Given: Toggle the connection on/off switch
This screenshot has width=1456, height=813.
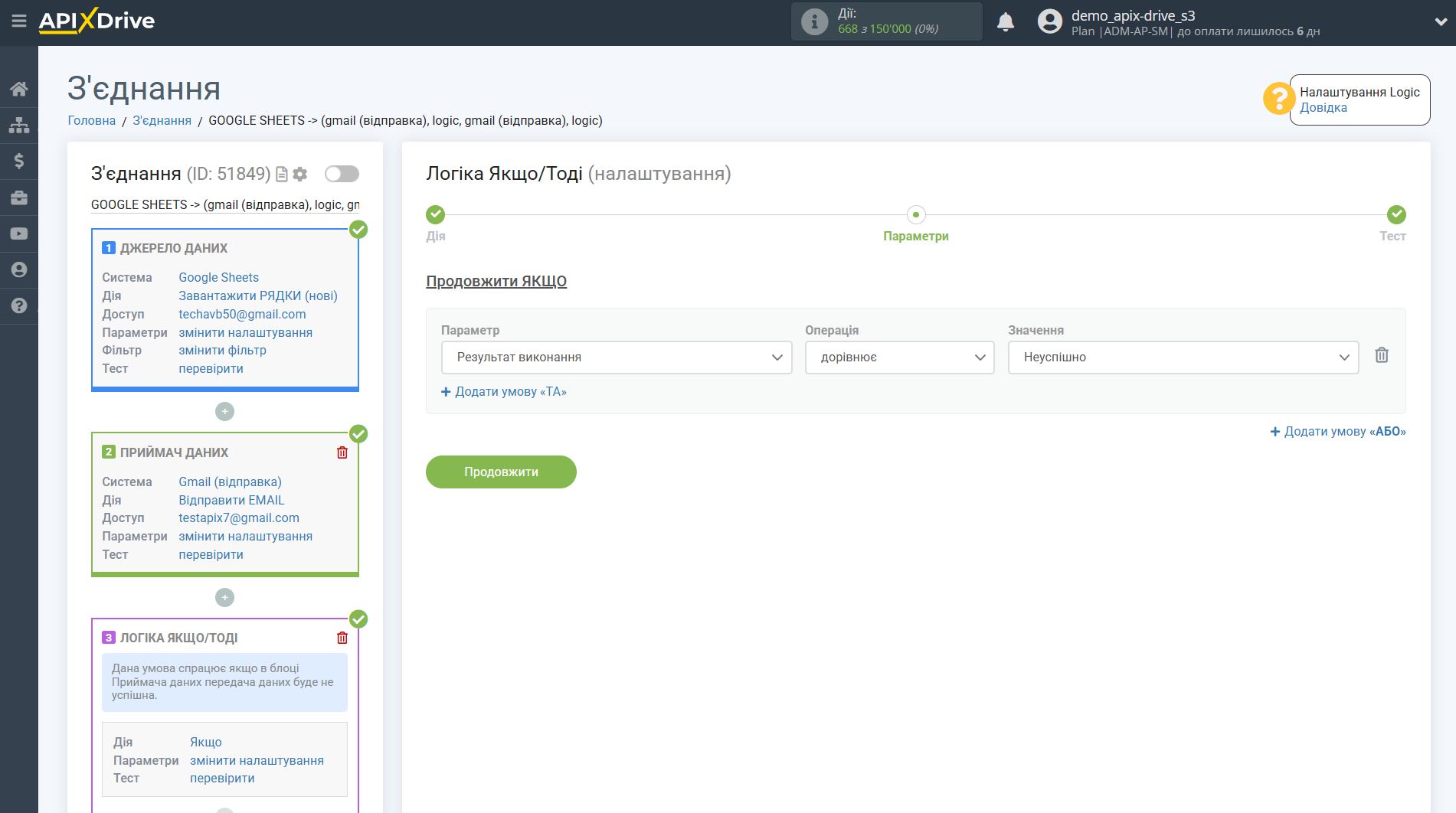Looking at the screenshot, I should [342, 174].
